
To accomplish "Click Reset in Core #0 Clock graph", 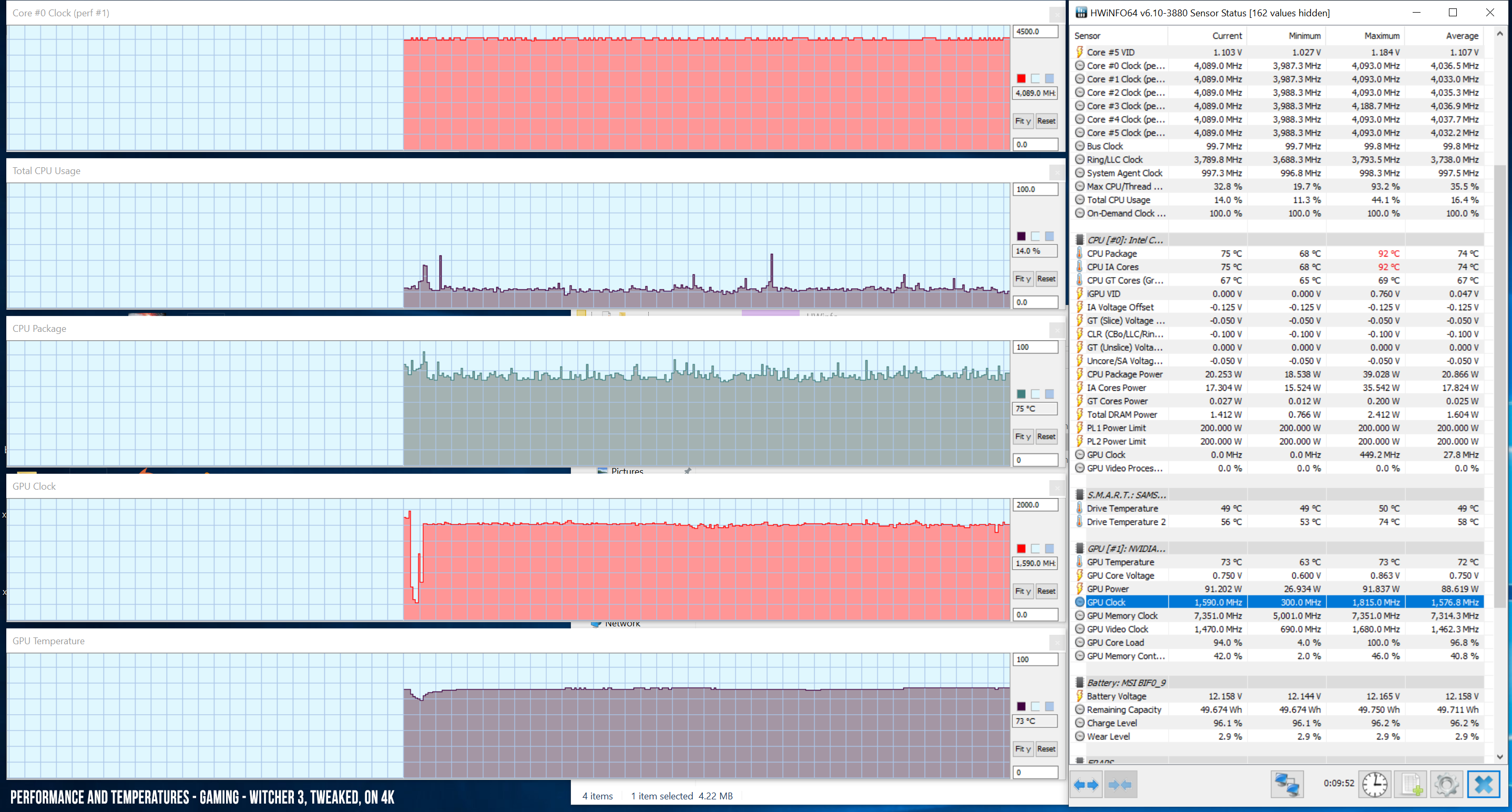I will pos(1046,120).
